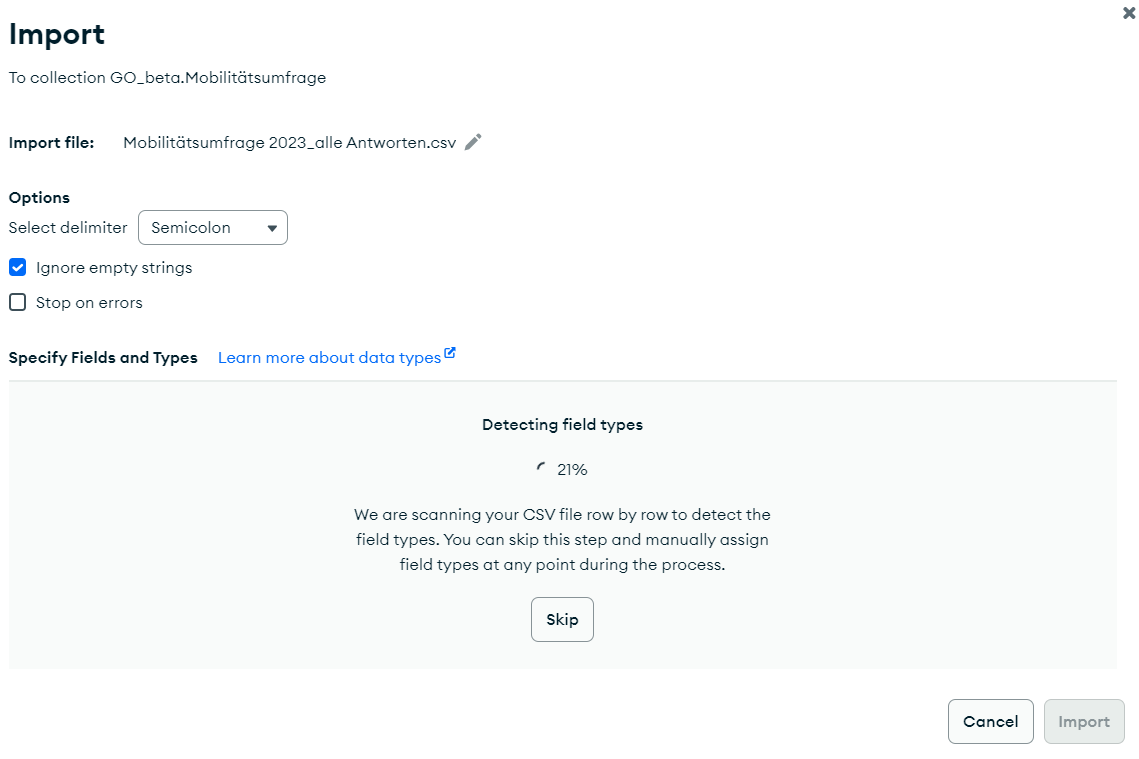Click the external-link icon beside Learn more

pos(450,353)
